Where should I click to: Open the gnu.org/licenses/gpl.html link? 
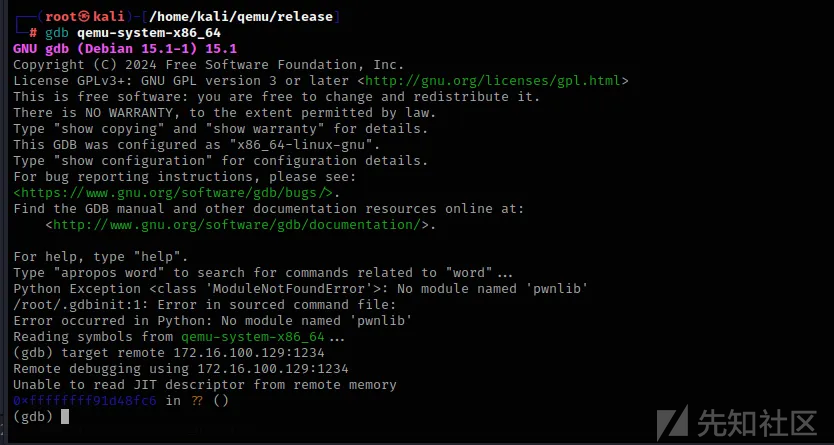point(493,81)
